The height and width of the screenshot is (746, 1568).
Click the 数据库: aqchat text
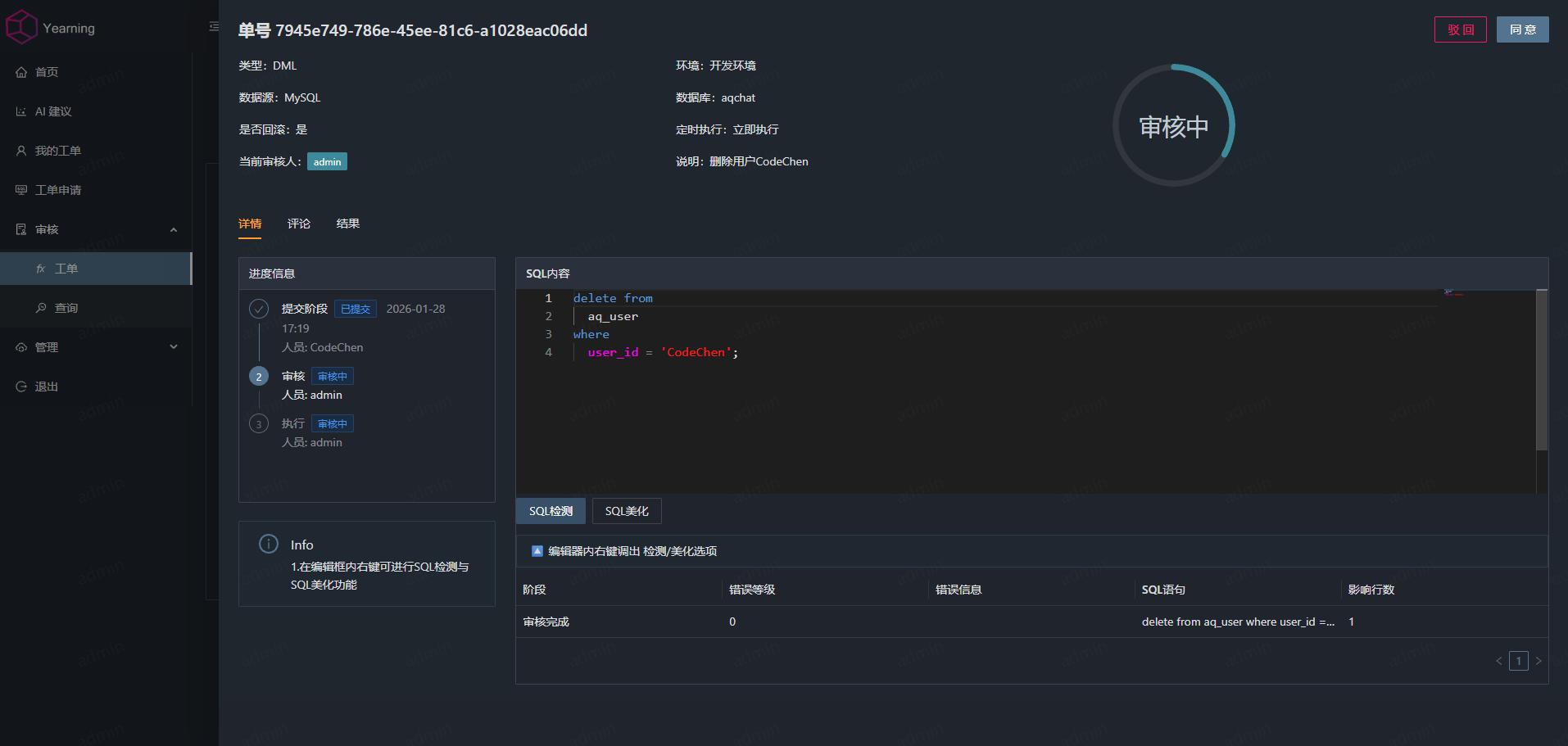coord(716,97)
